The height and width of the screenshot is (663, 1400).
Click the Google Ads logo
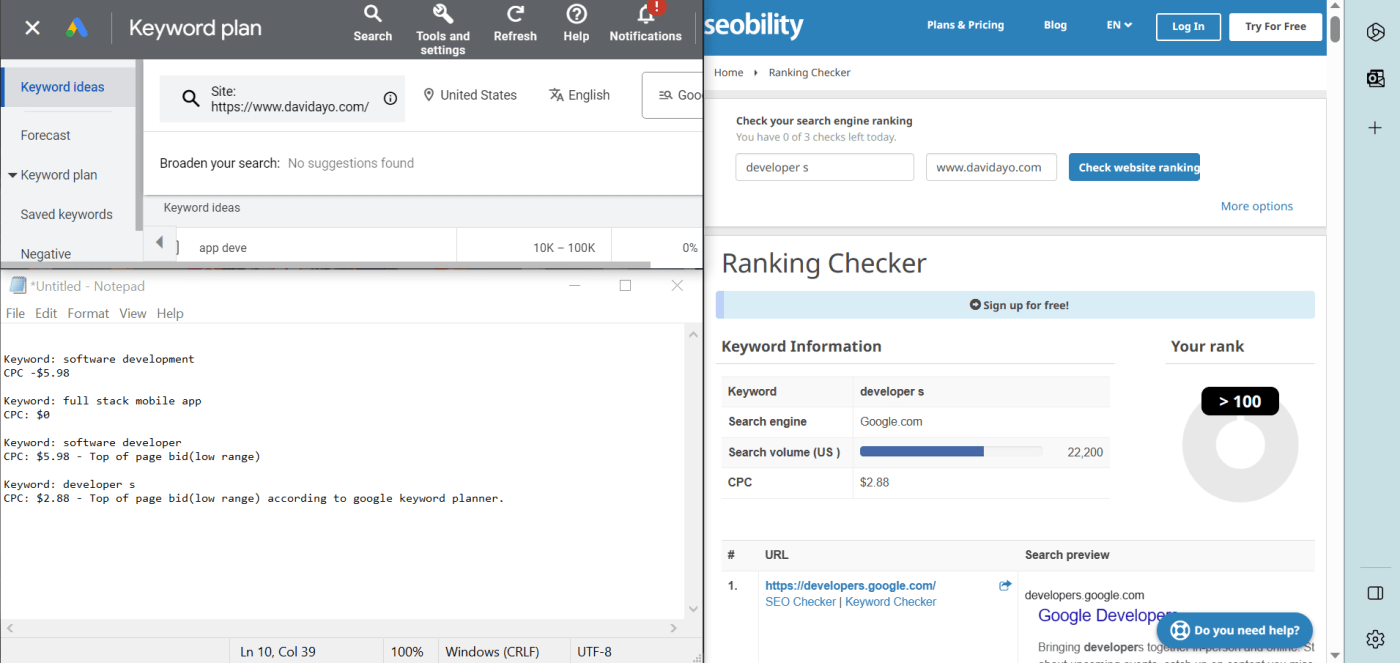79,28
